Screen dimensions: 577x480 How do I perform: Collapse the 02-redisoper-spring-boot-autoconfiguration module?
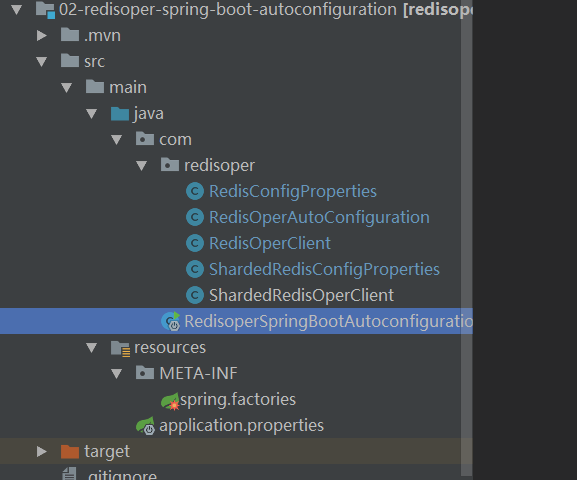point(17,10)
